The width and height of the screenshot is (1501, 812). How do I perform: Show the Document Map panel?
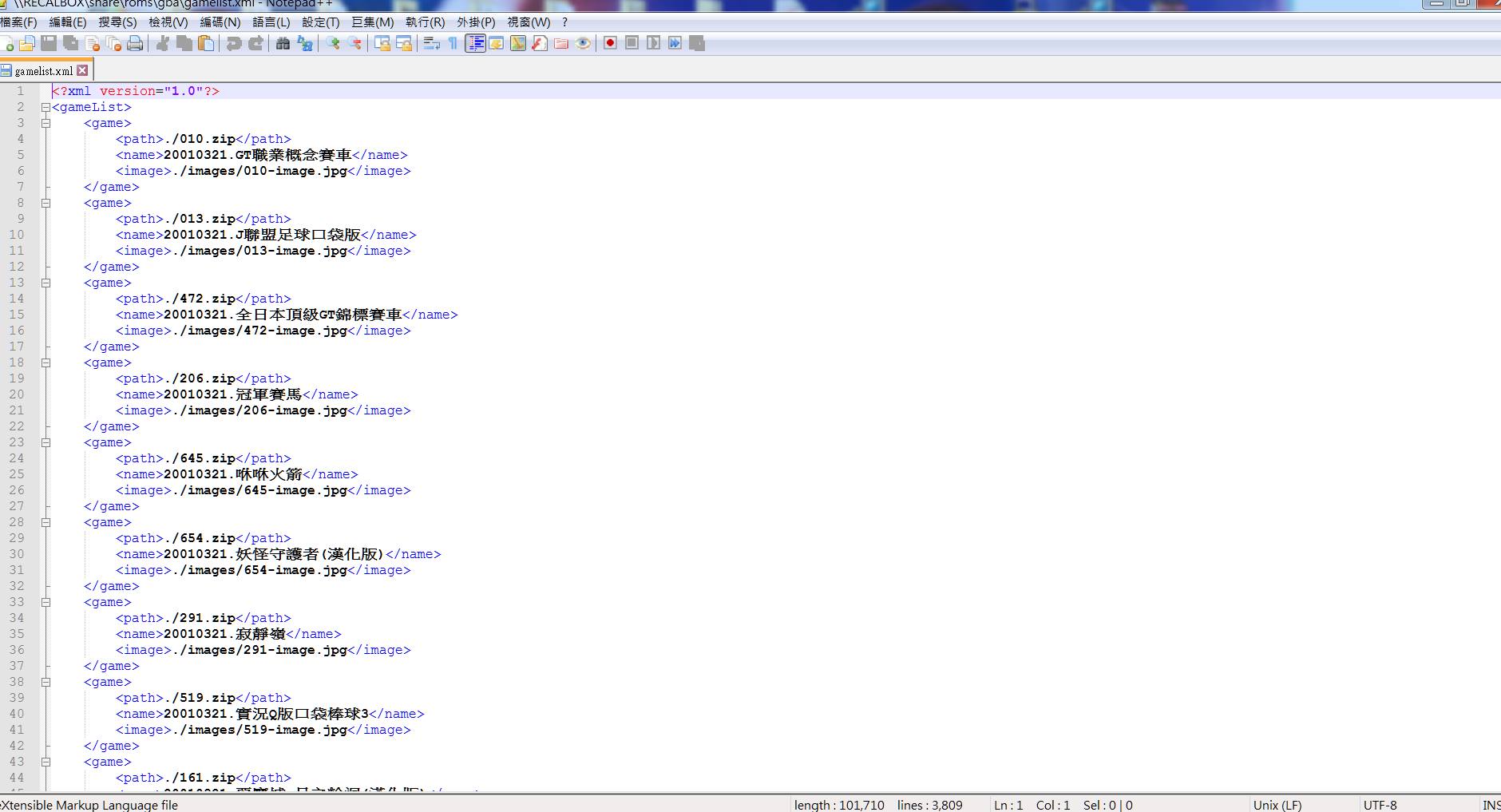(x=518, y=43)
